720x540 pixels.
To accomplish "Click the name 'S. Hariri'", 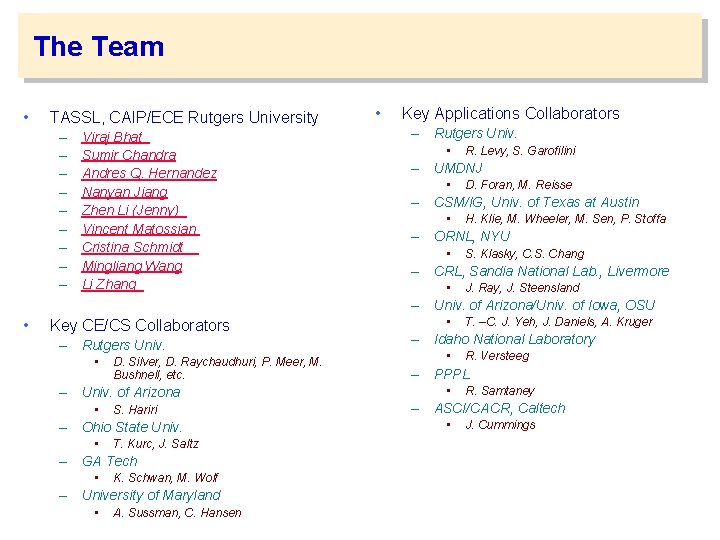I will [135, 409].
